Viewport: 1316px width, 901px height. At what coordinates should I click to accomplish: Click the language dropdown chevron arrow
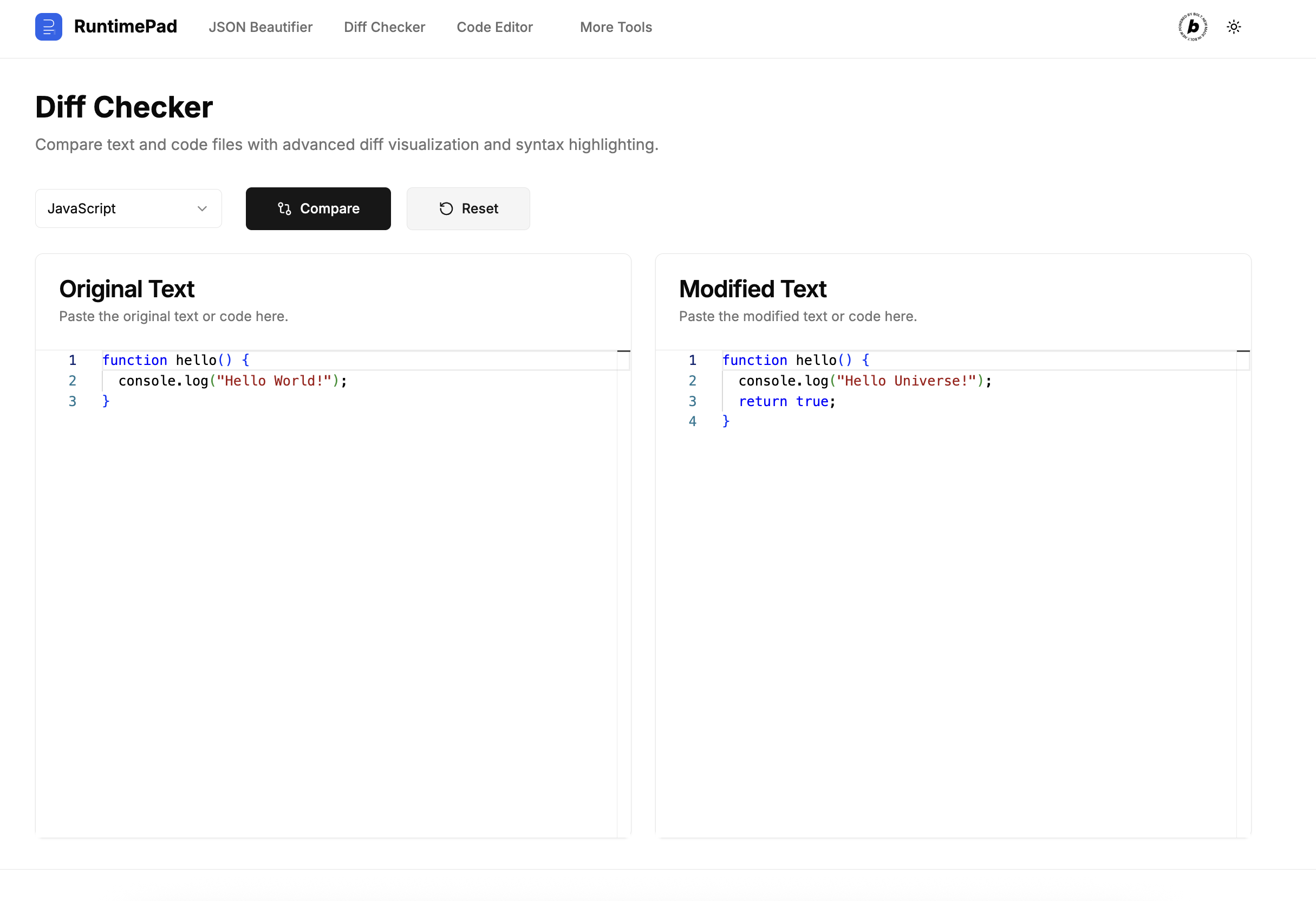pyautogui.click(x=202, y=208)
